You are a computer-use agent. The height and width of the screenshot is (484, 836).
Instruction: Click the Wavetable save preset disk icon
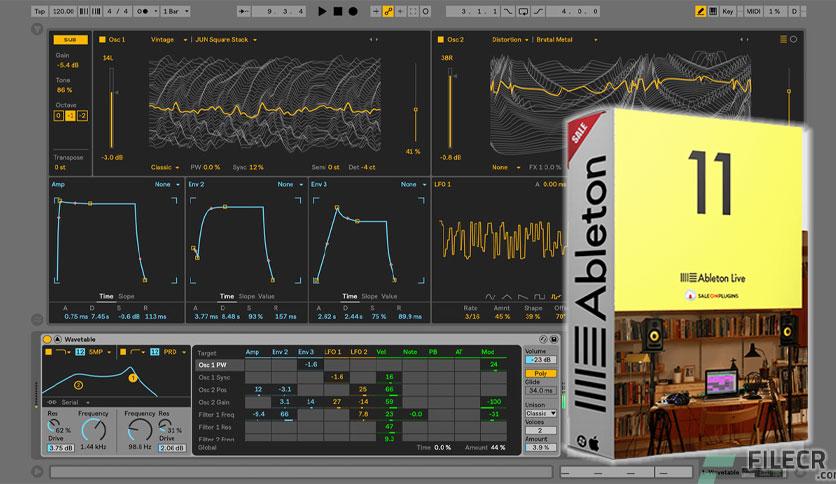(x=554, y=339)
